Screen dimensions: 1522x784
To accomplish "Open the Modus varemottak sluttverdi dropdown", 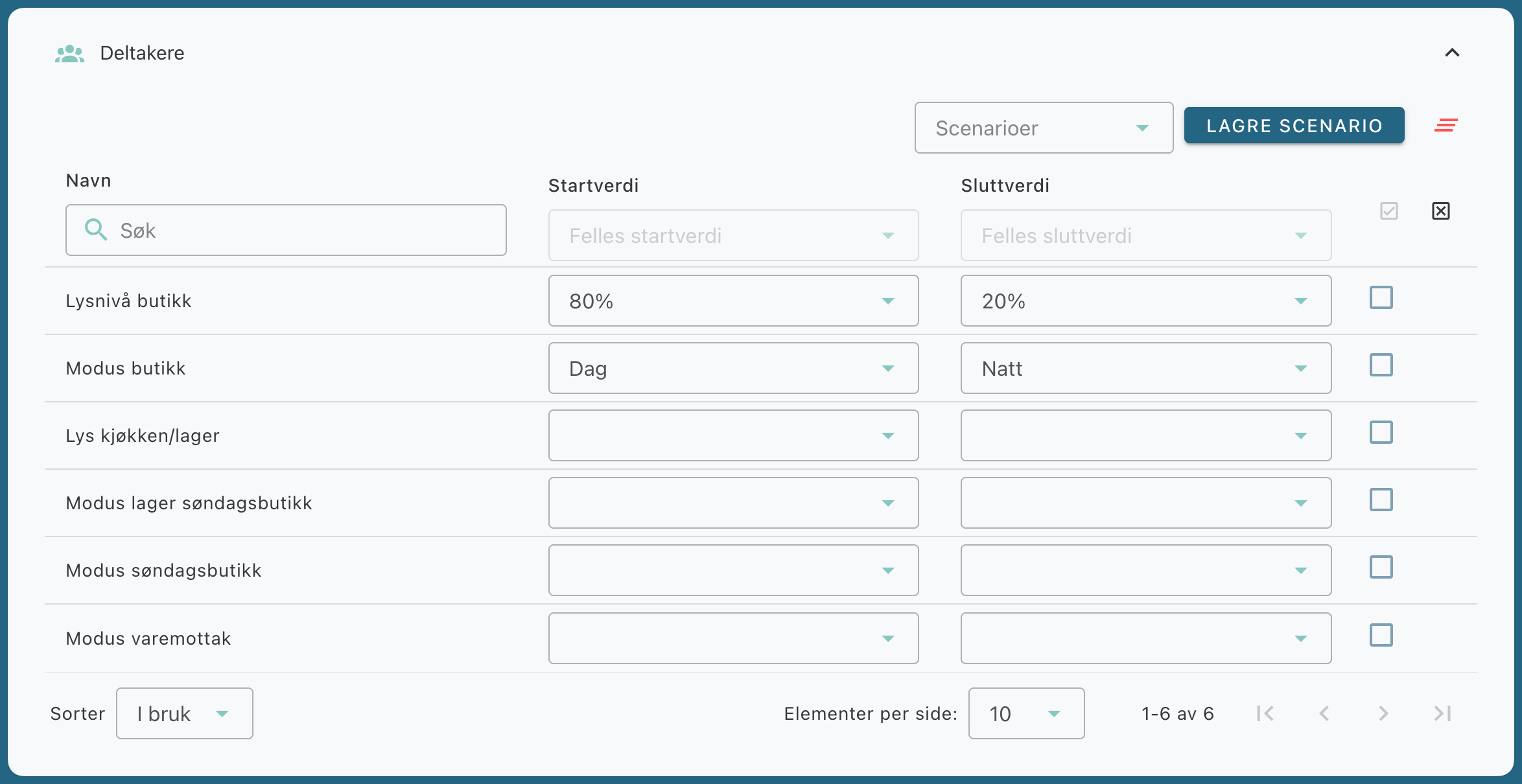I will (1146, 638).
